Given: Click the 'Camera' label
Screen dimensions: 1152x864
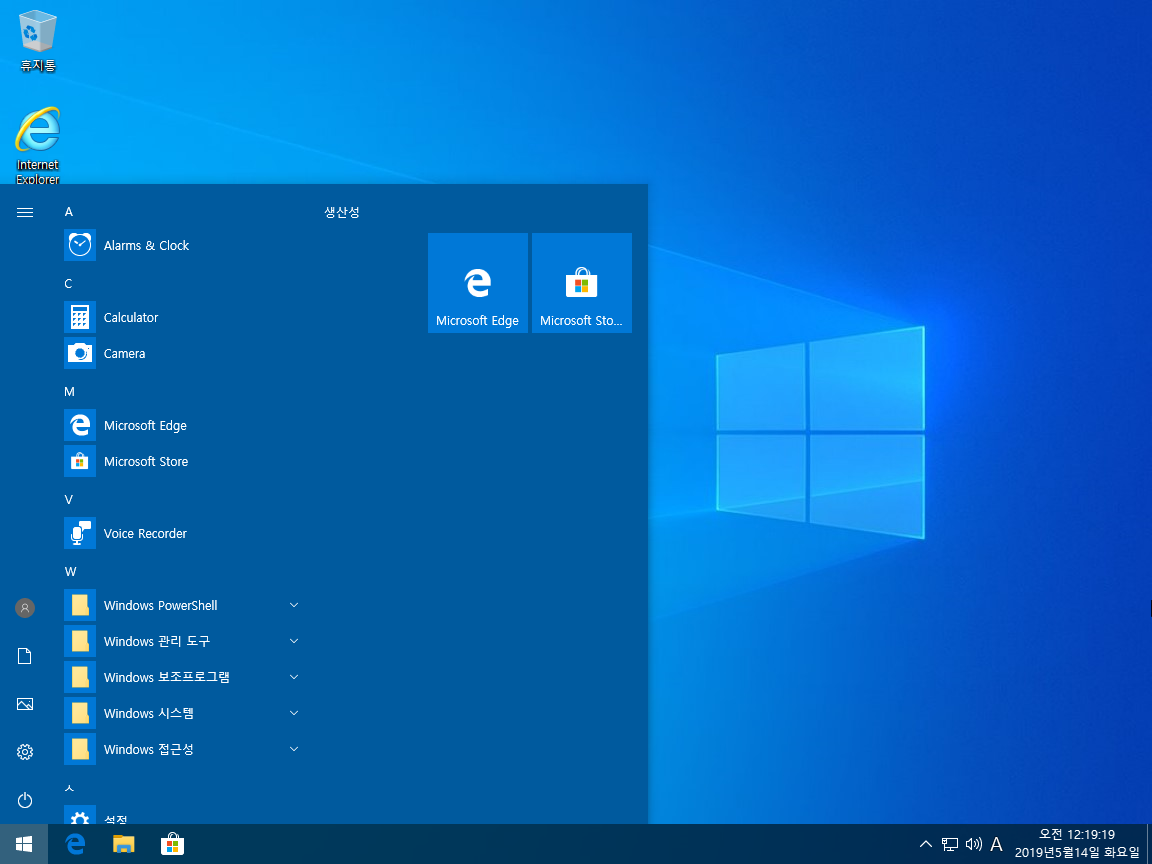Looking at the screenshot, I should point(124,353).
